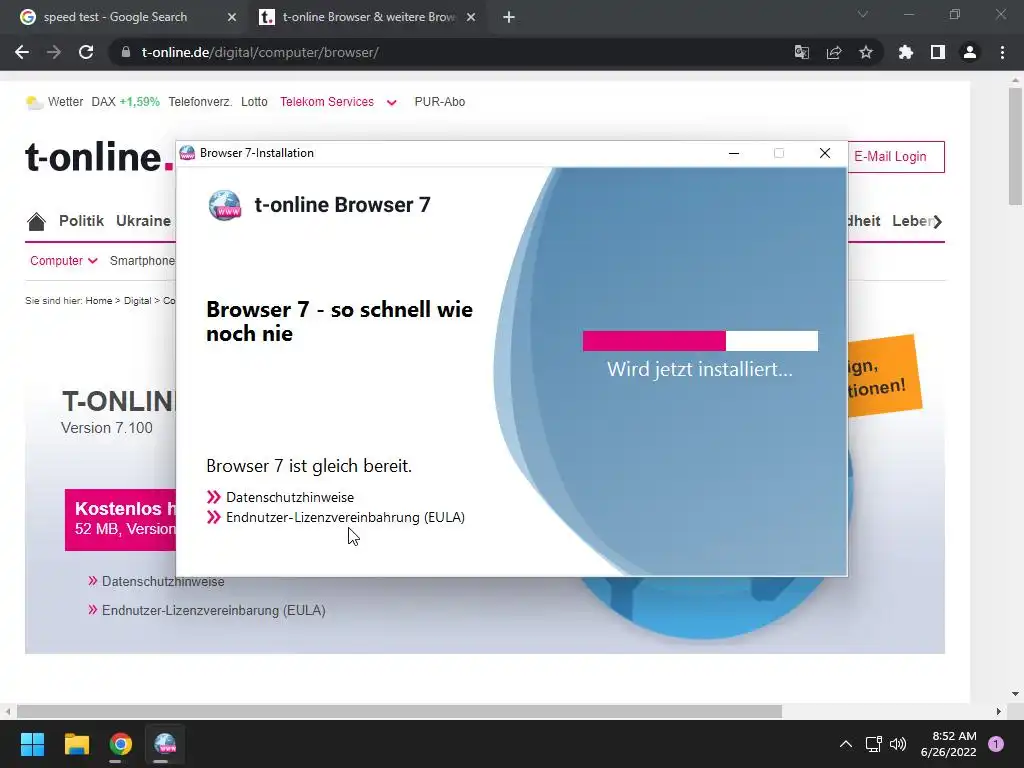Open the Chrome tab search chevron
The width and height of the screenshot is (1024, 768).
[x=863, y=14]
